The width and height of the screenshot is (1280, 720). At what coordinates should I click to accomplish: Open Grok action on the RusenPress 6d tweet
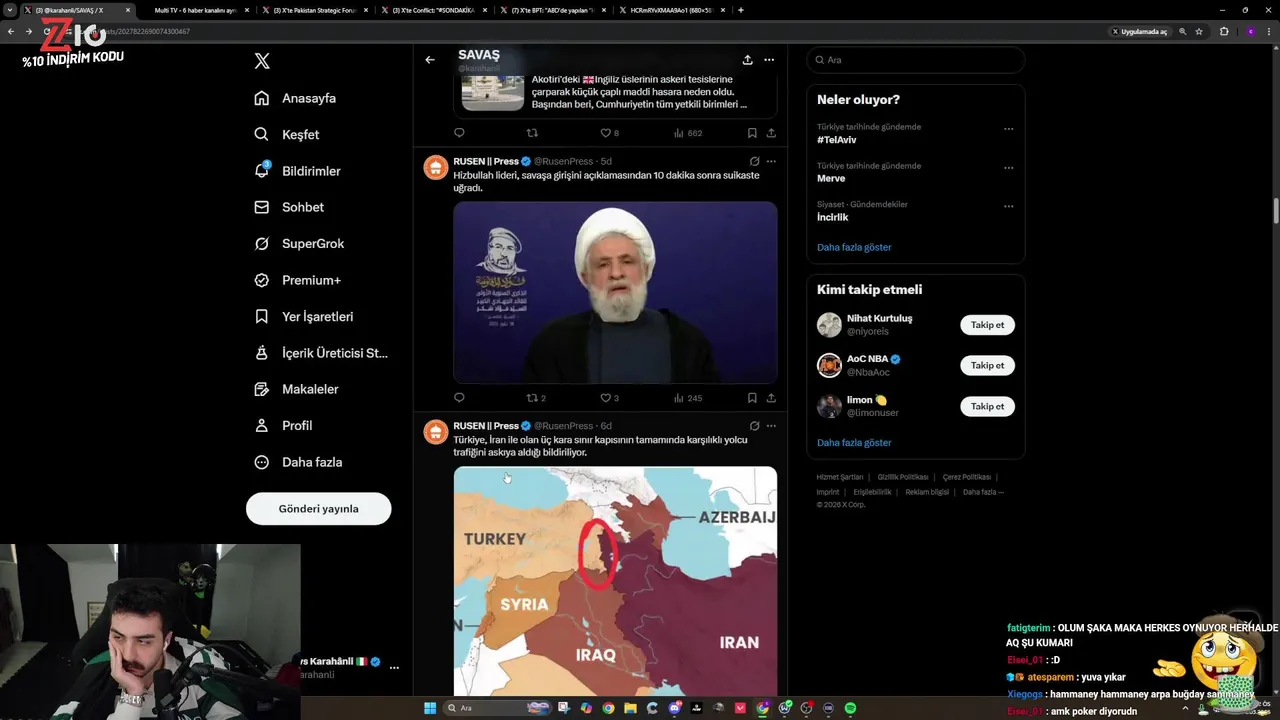click(754, 426)
